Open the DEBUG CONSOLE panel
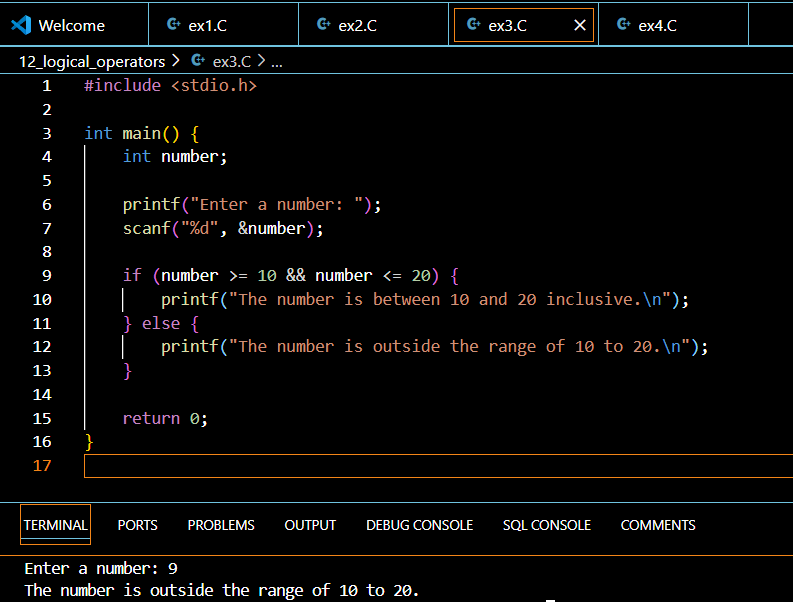Viewport: 793px width, 602px height. (x=419, y=525)
